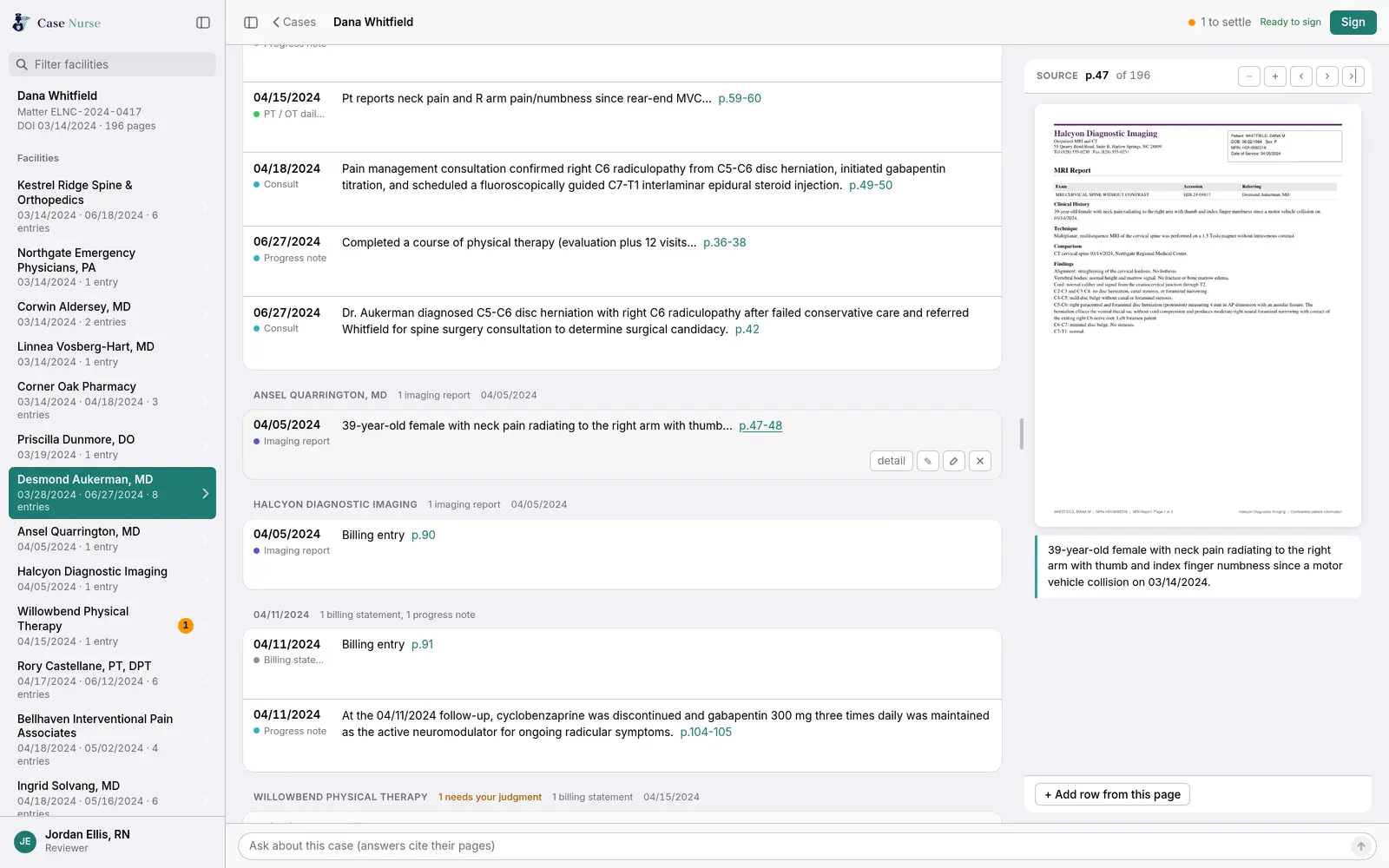Click '1 needs your judgment' for Willowbend
Viewport: 1389px width, 868px height.
tap(490, 798)
